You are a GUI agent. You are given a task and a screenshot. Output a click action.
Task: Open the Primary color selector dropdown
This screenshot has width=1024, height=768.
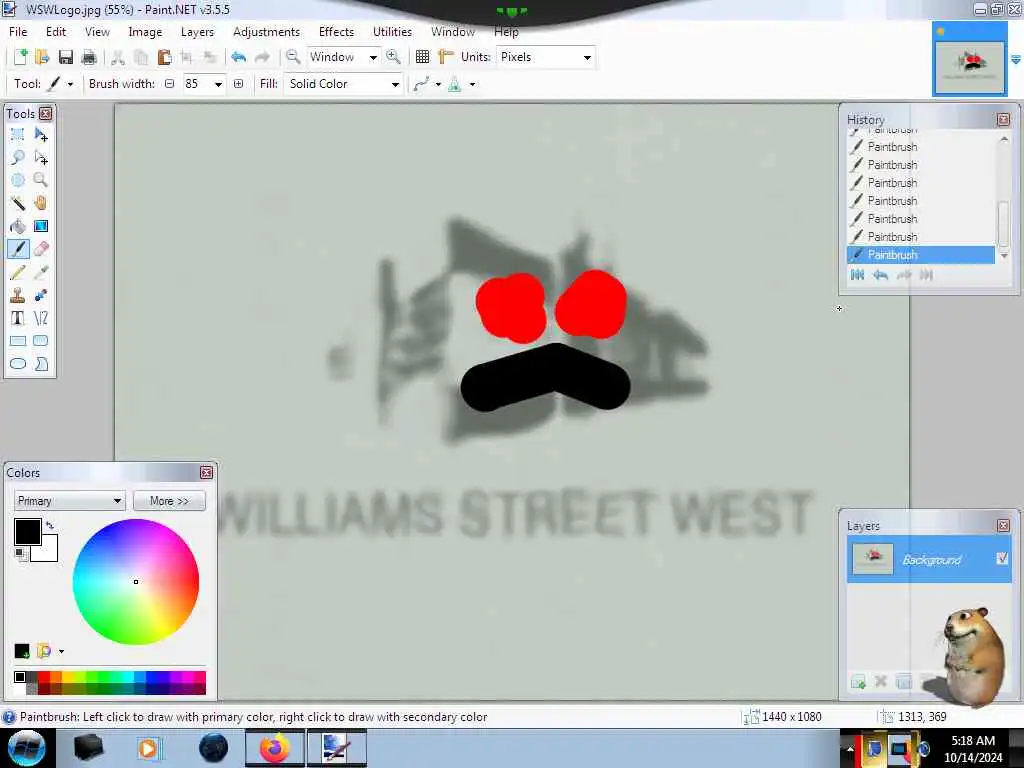click(69, 501)
